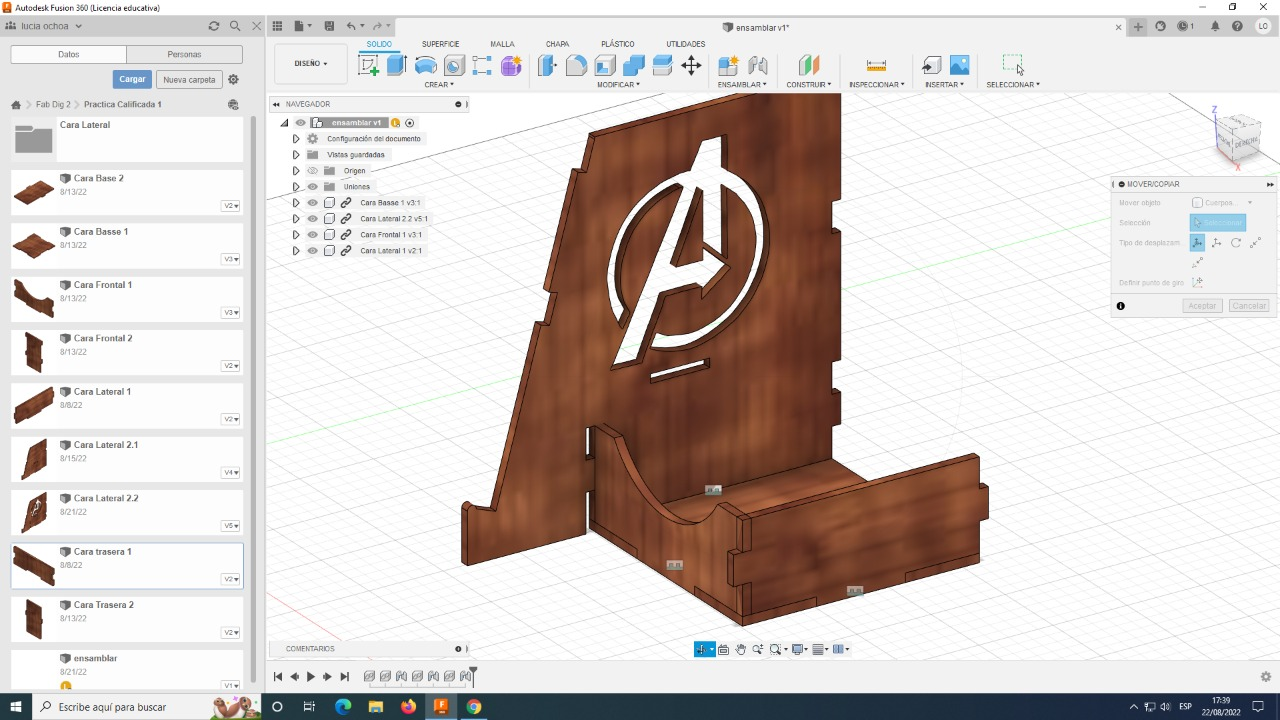Image resolution: width=1280 pixels, height=720 pixels.
Task: Hide Cara Lateral 2.2 v5:1 component
Action: coord(313,219)
